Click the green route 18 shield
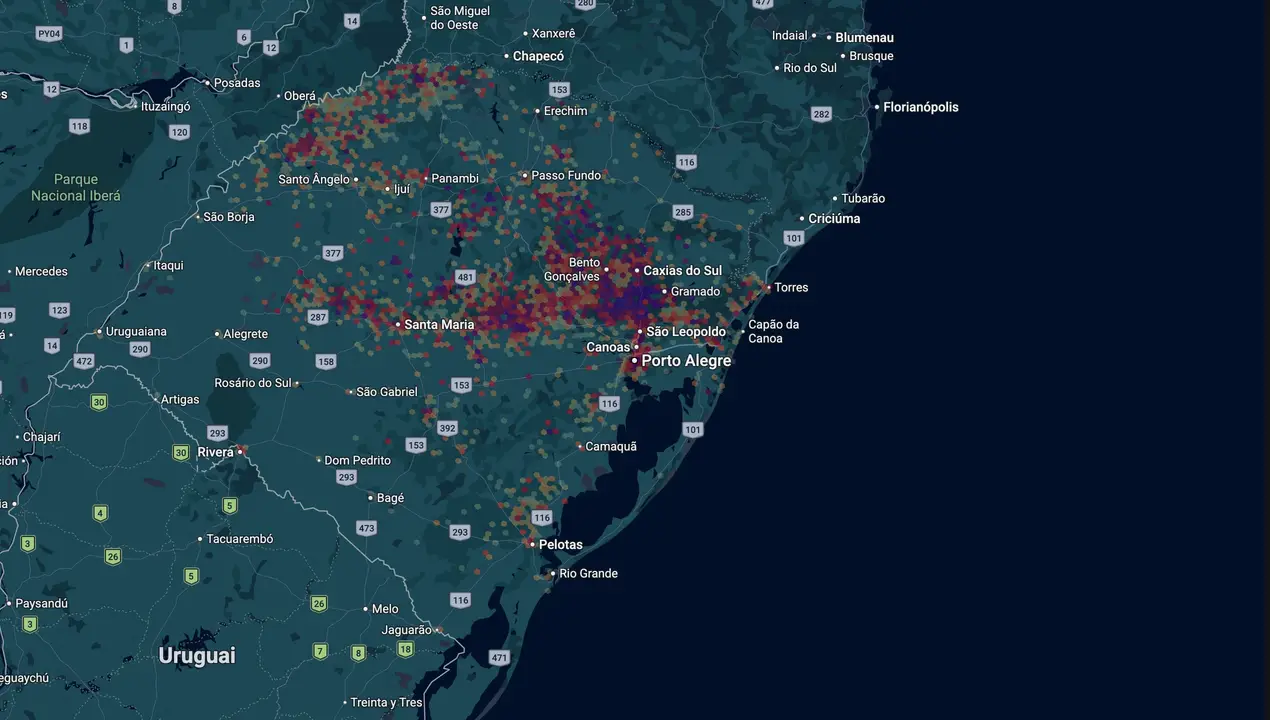 click(405, 649)
